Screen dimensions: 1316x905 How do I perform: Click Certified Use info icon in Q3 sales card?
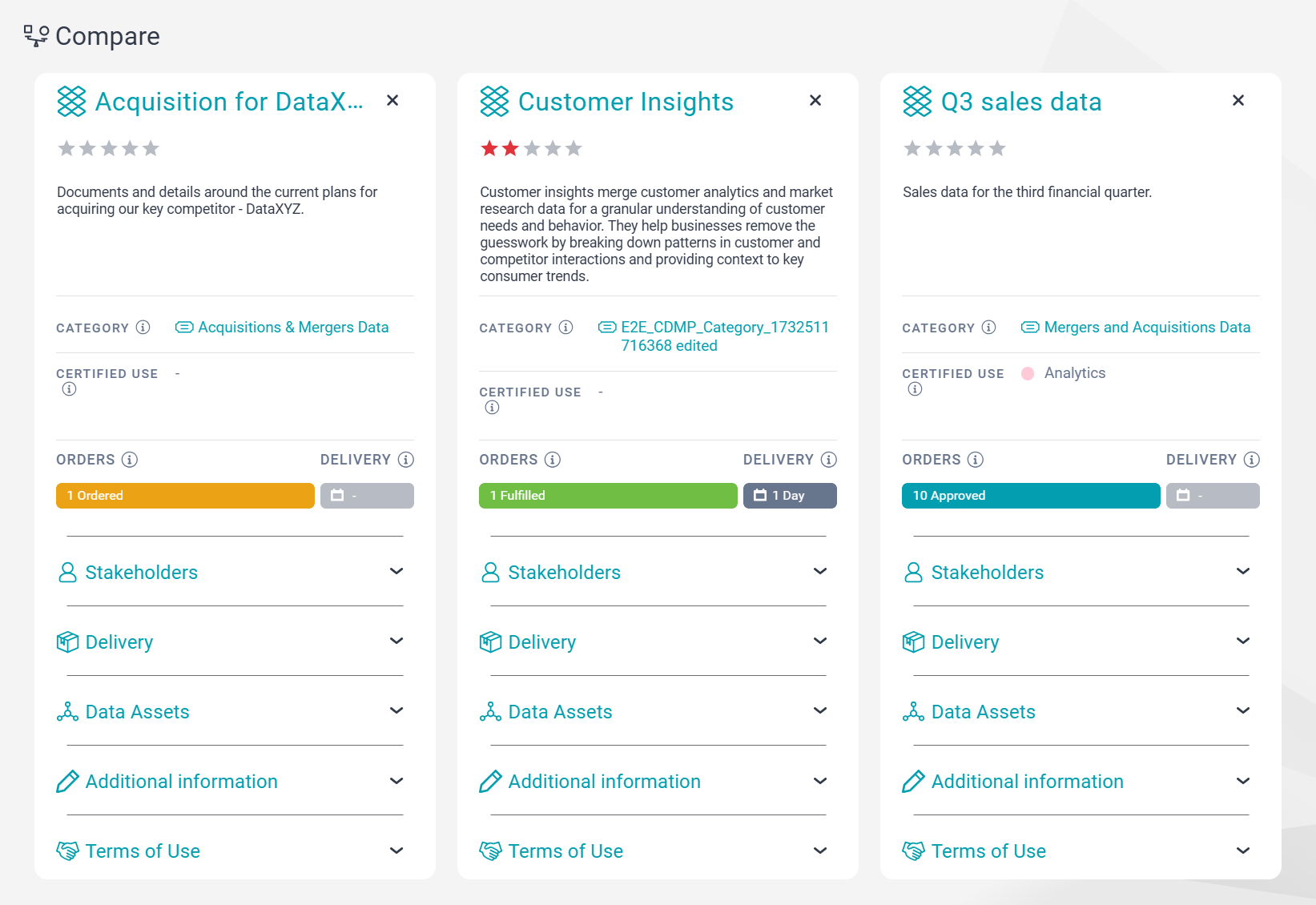[916, 389]
